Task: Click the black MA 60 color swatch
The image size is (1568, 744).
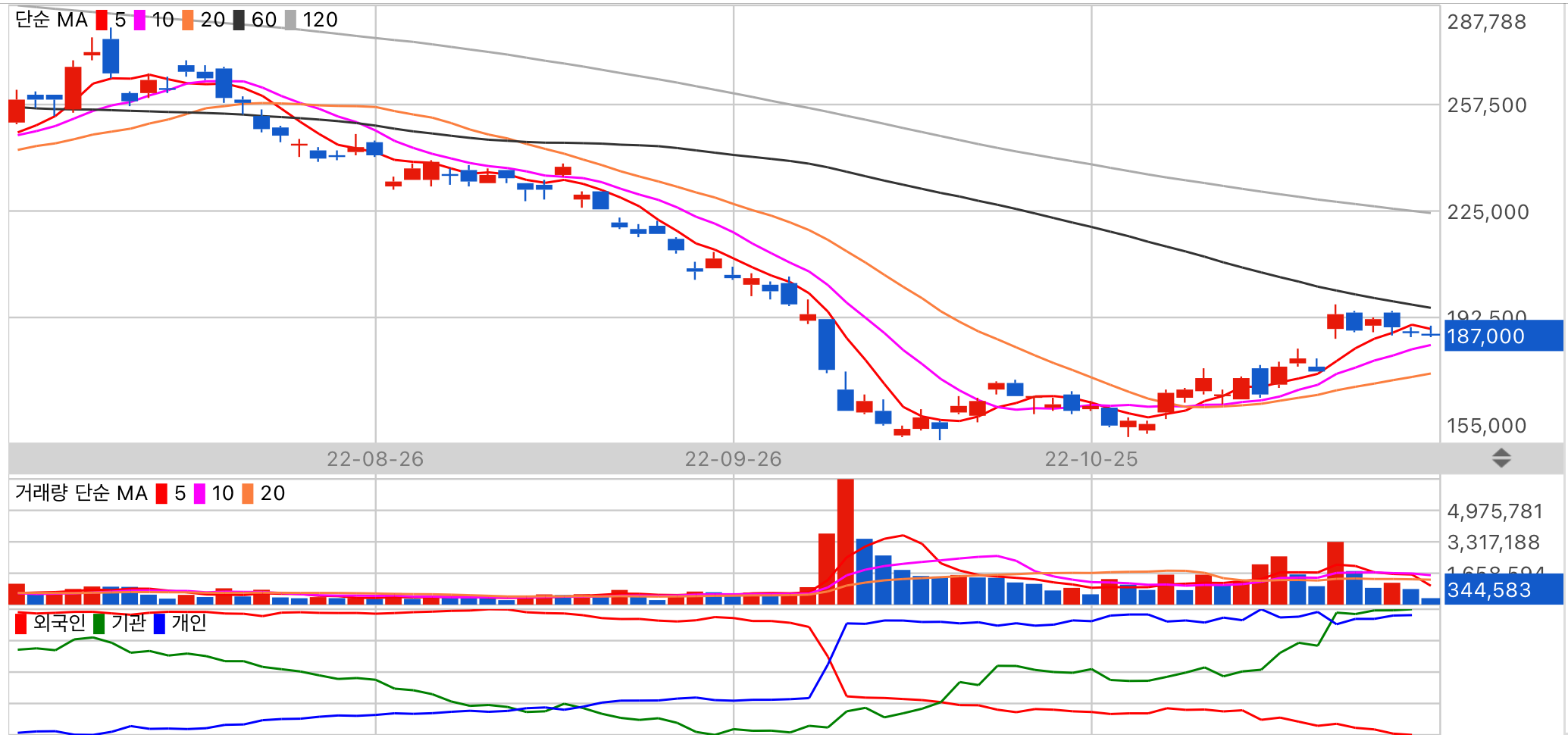Action: [239, 20]
